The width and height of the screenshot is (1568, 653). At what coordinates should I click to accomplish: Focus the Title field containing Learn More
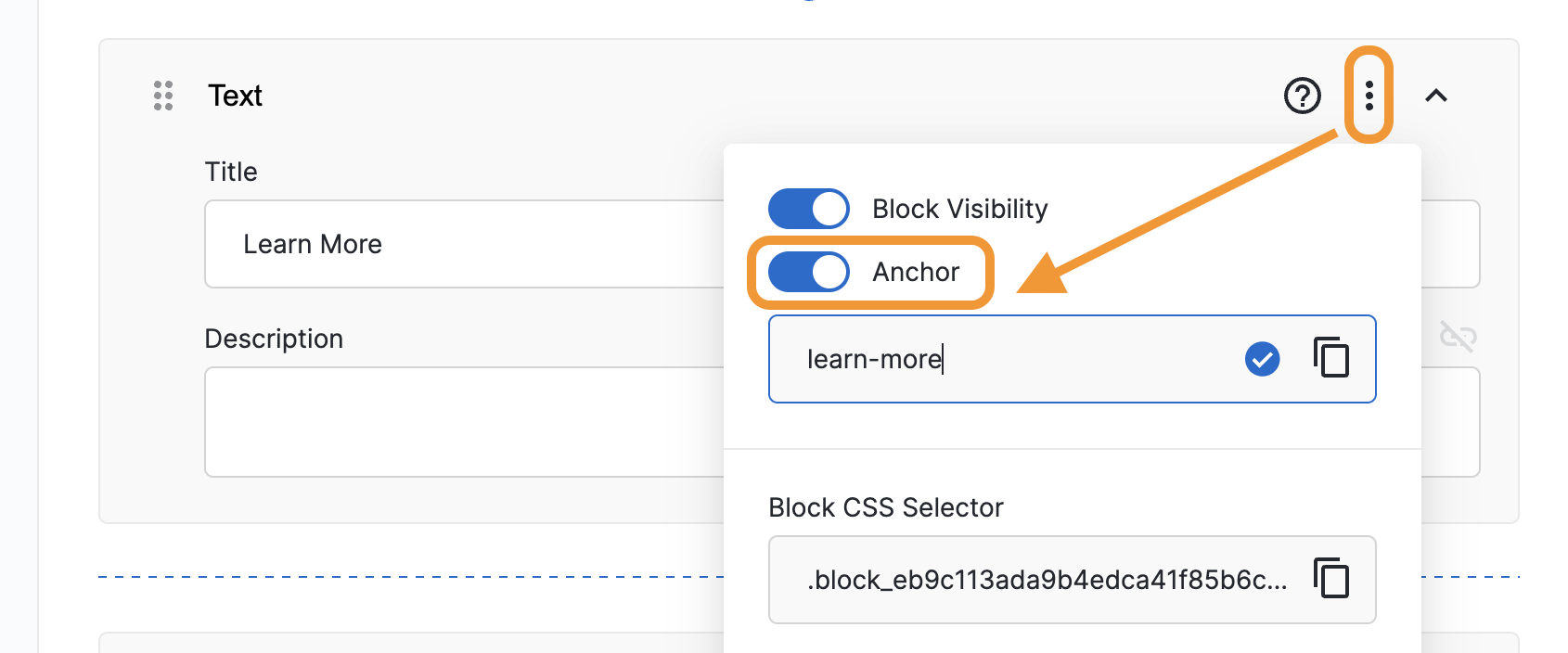tap(464, 244)
